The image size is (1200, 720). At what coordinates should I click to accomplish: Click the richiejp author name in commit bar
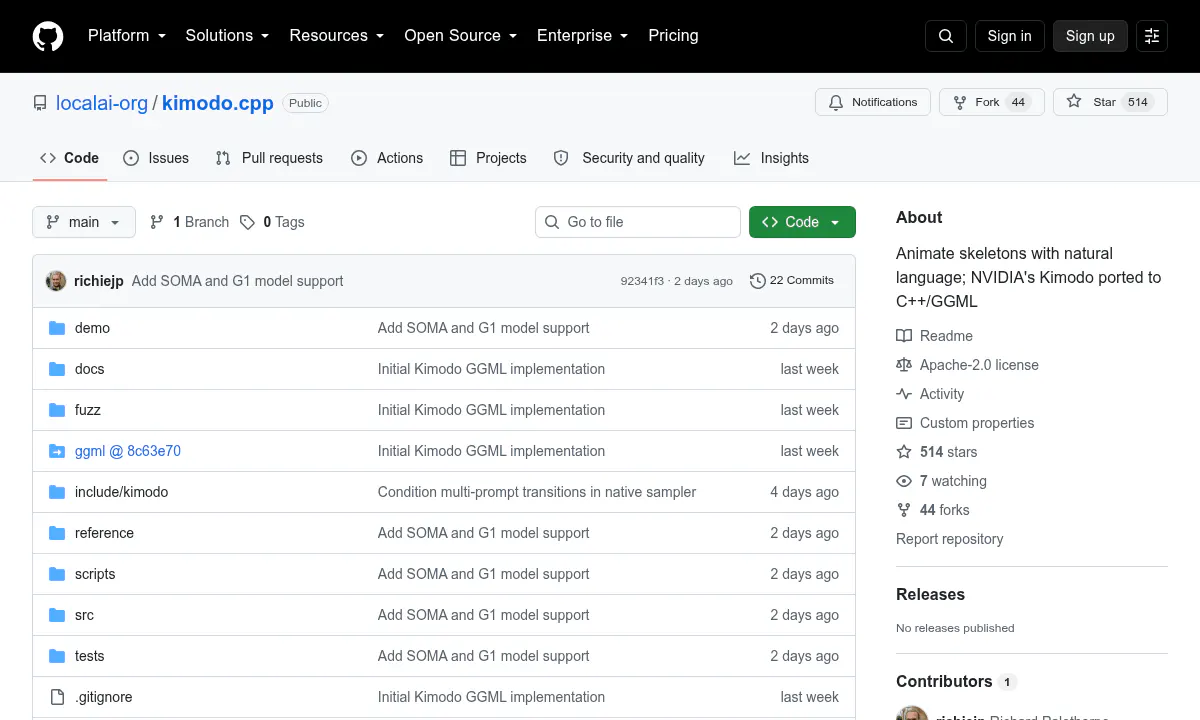click(x=99, y=281)
